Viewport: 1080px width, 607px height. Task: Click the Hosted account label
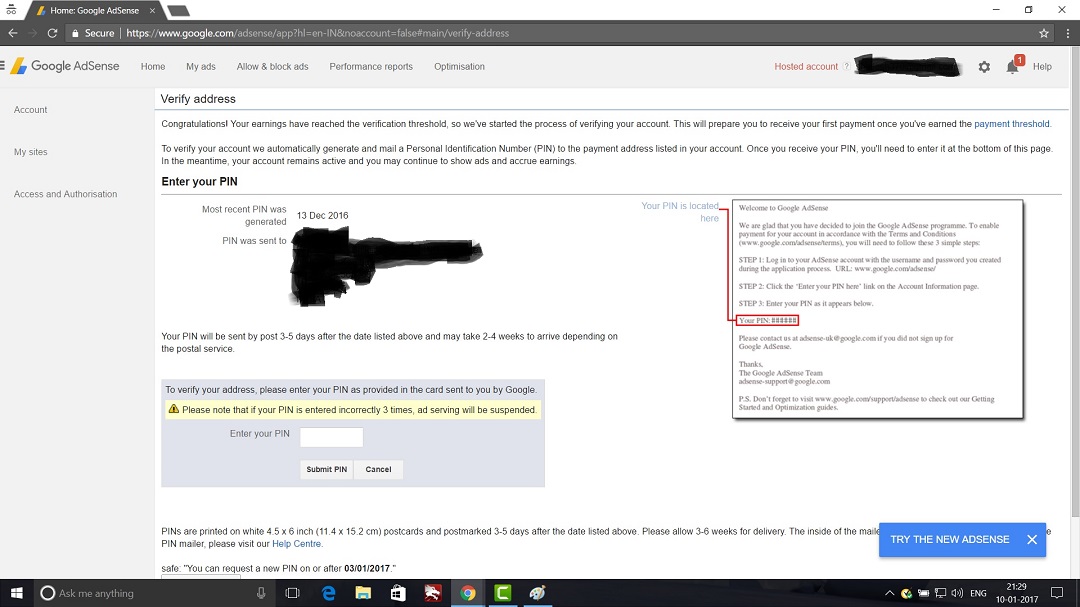click(806, 67)
